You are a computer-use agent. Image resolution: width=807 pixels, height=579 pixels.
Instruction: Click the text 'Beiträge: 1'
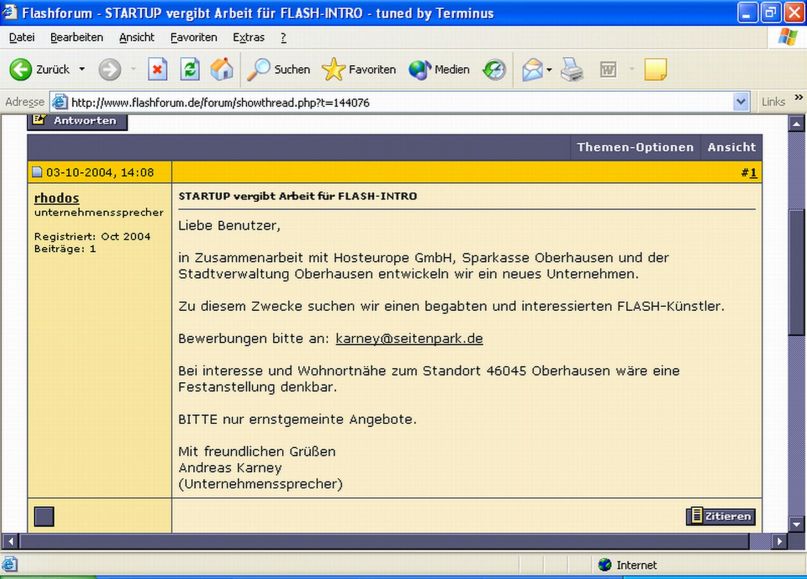pos(65,249)
